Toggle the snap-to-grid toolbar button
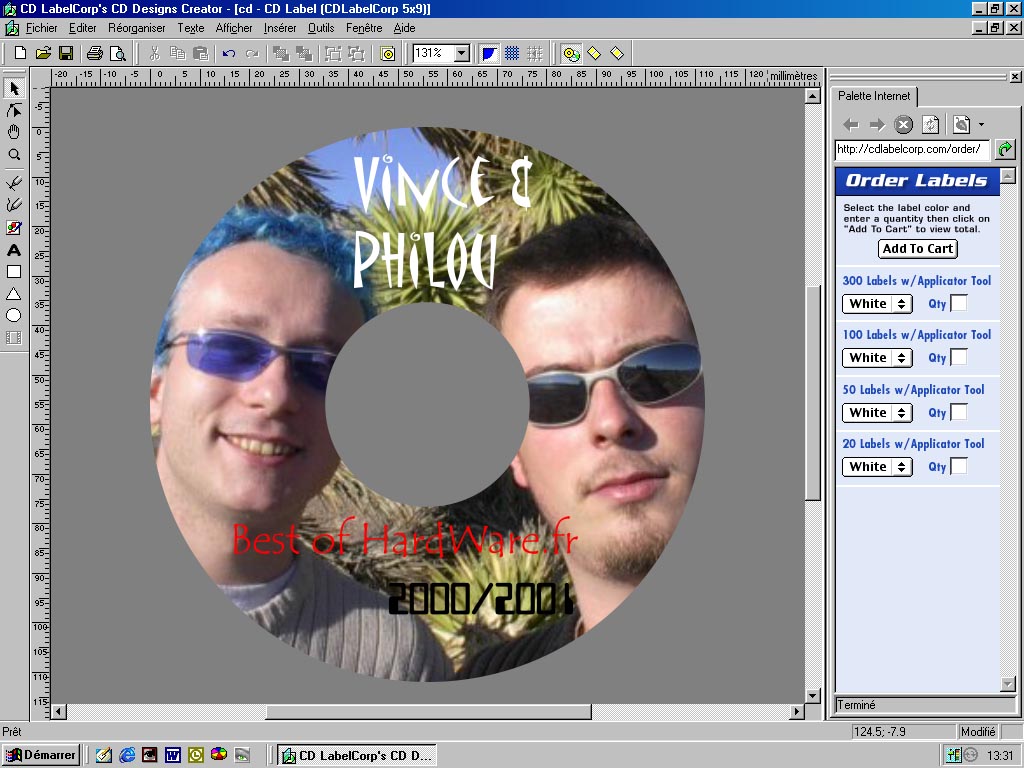This screenshot has height=768, width=1024. [x=535, y=54]
